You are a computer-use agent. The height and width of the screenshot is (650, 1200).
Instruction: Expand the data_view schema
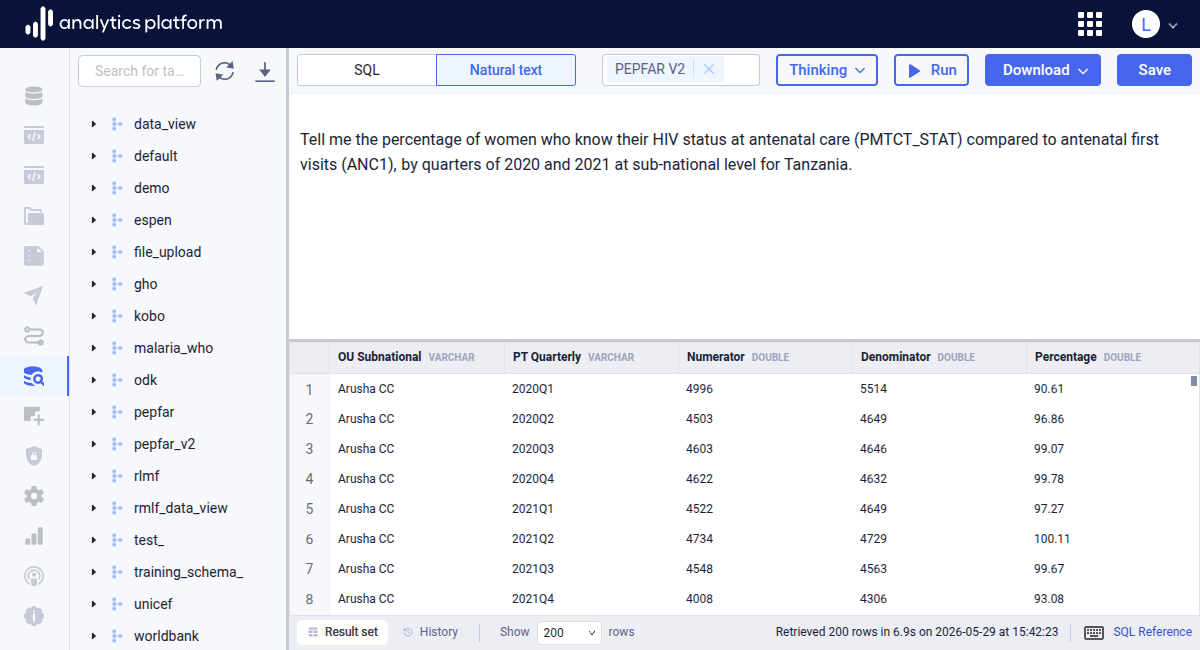pos(93,124)
